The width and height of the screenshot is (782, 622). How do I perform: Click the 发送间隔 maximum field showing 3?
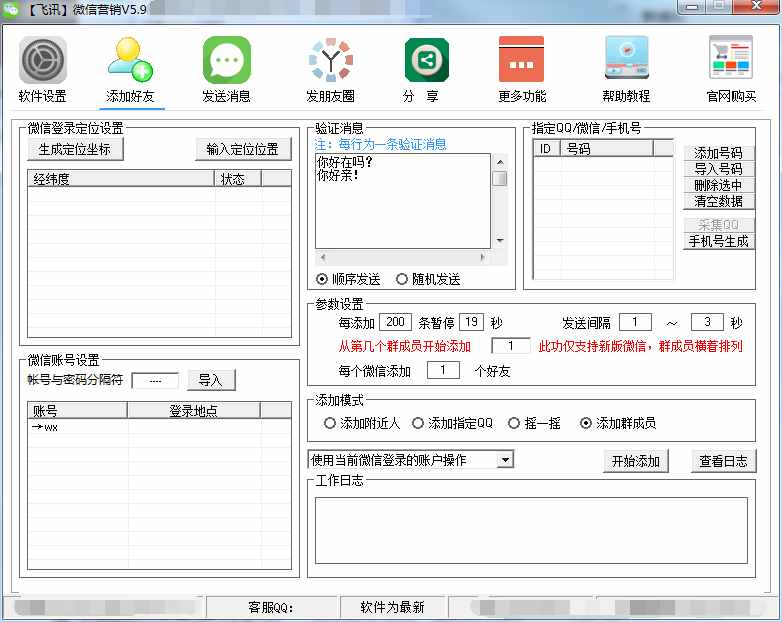[x=707, y=322]
